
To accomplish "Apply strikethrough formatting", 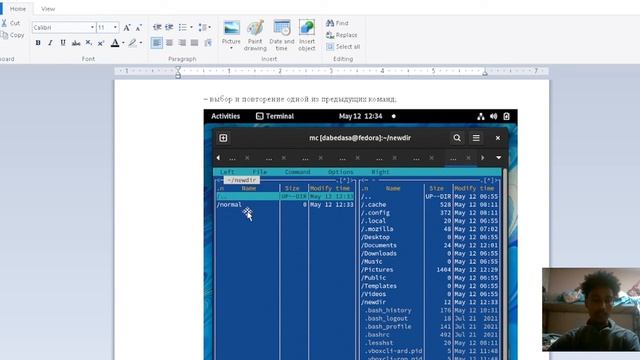I will point(76,42).
